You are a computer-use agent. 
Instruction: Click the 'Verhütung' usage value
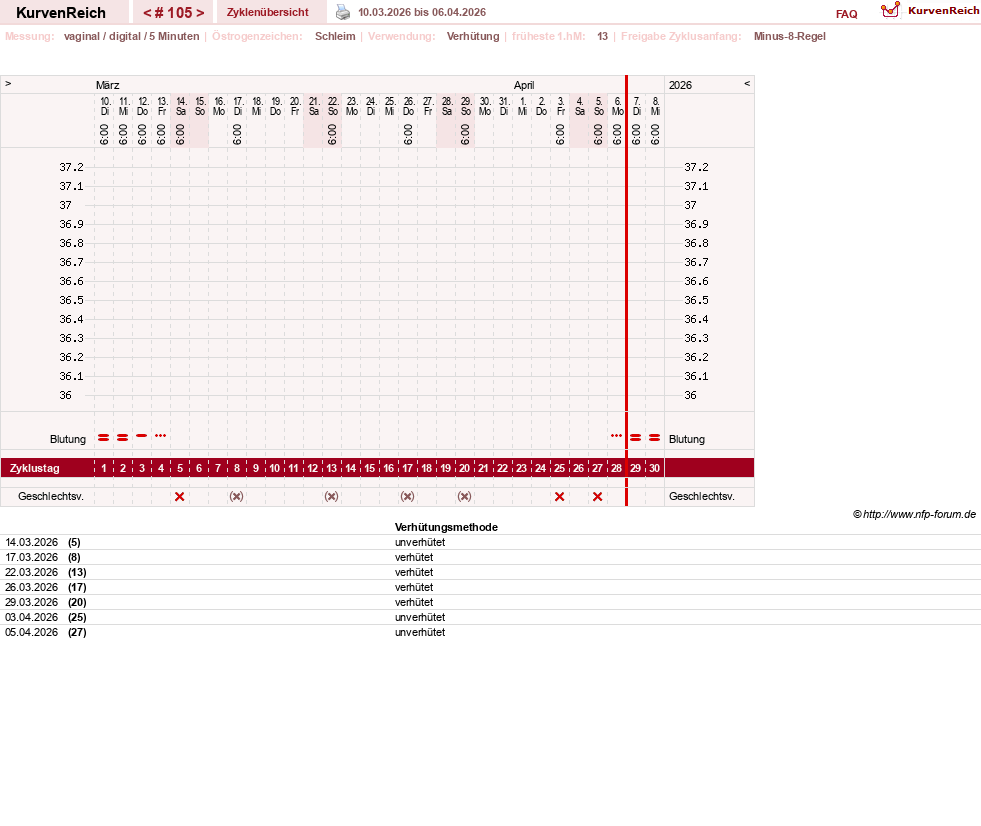[473, 36]
